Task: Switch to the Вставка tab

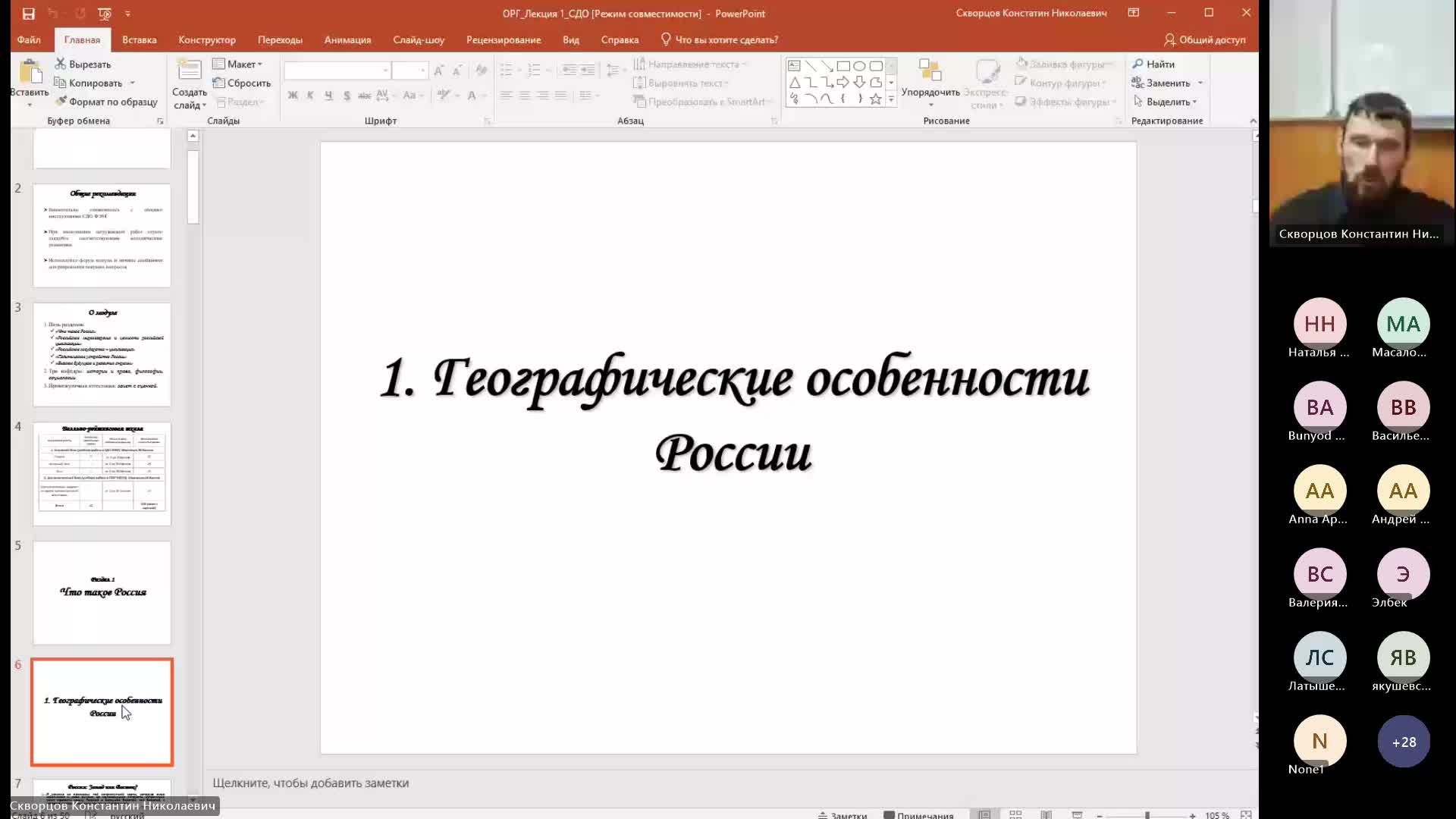Action: [x=140, y=40]
